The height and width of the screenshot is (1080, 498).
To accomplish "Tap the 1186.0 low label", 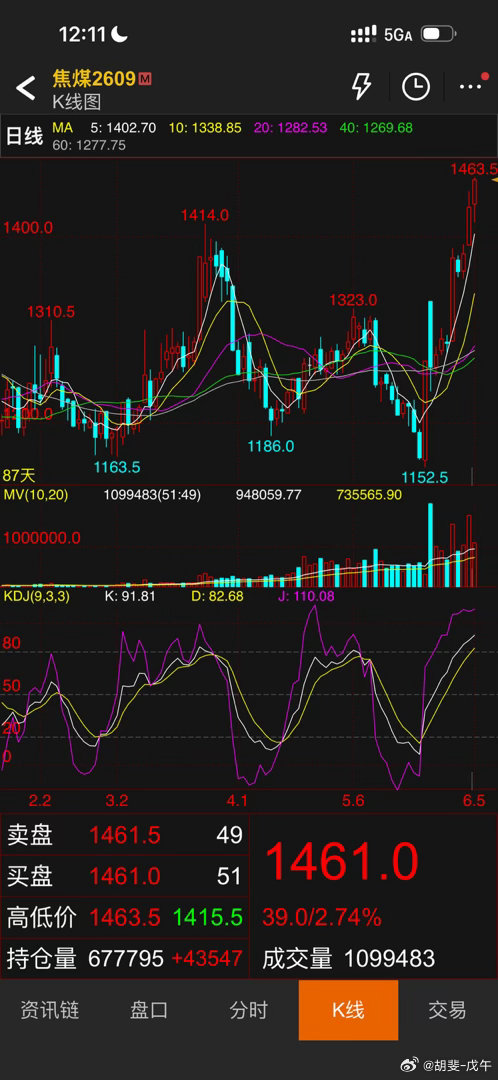I will pyautogui.click(x=271, y=446).
